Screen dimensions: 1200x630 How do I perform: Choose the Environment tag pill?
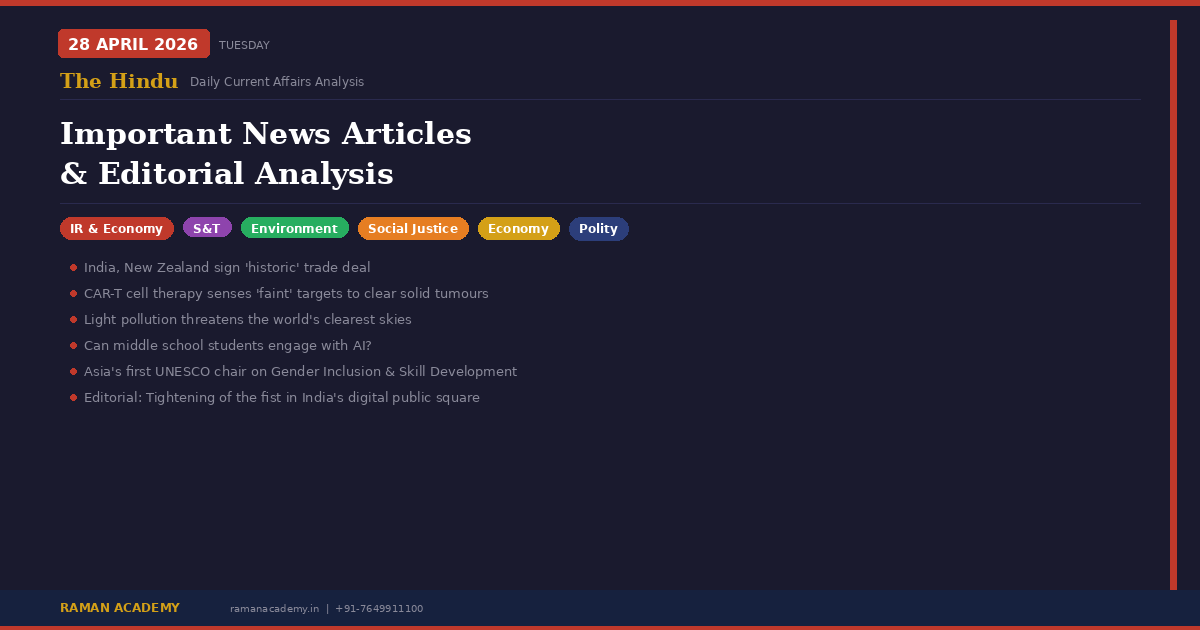tap(294, 229)
